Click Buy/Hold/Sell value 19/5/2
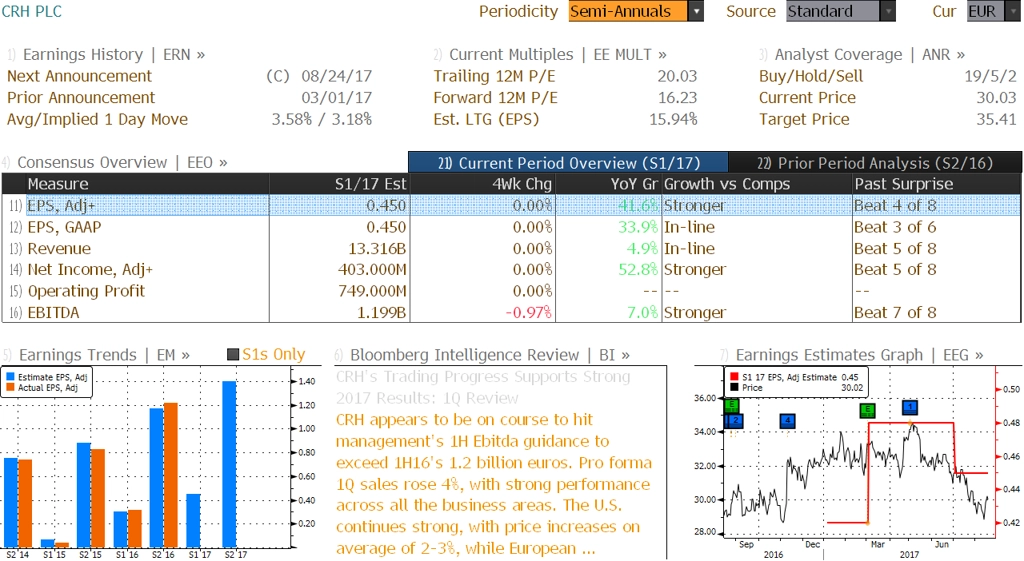Image resolution: width=1024 pixels, height=561 pixels. pyautogui.click(x=991, y=76)
